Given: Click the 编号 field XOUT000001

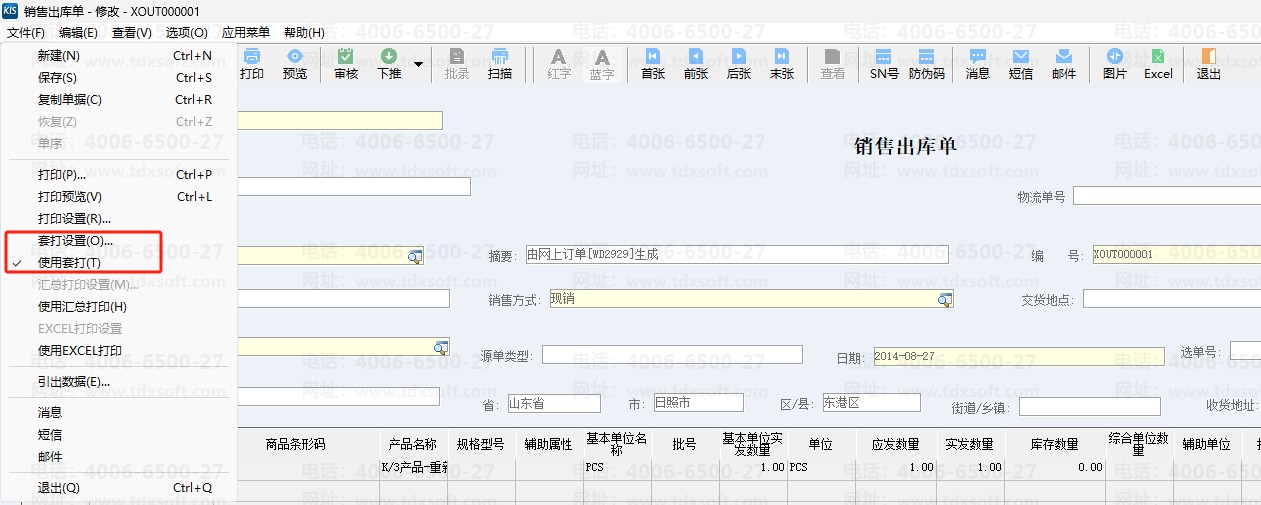Looking at the screenshot, I should [x=1176, y=254].
